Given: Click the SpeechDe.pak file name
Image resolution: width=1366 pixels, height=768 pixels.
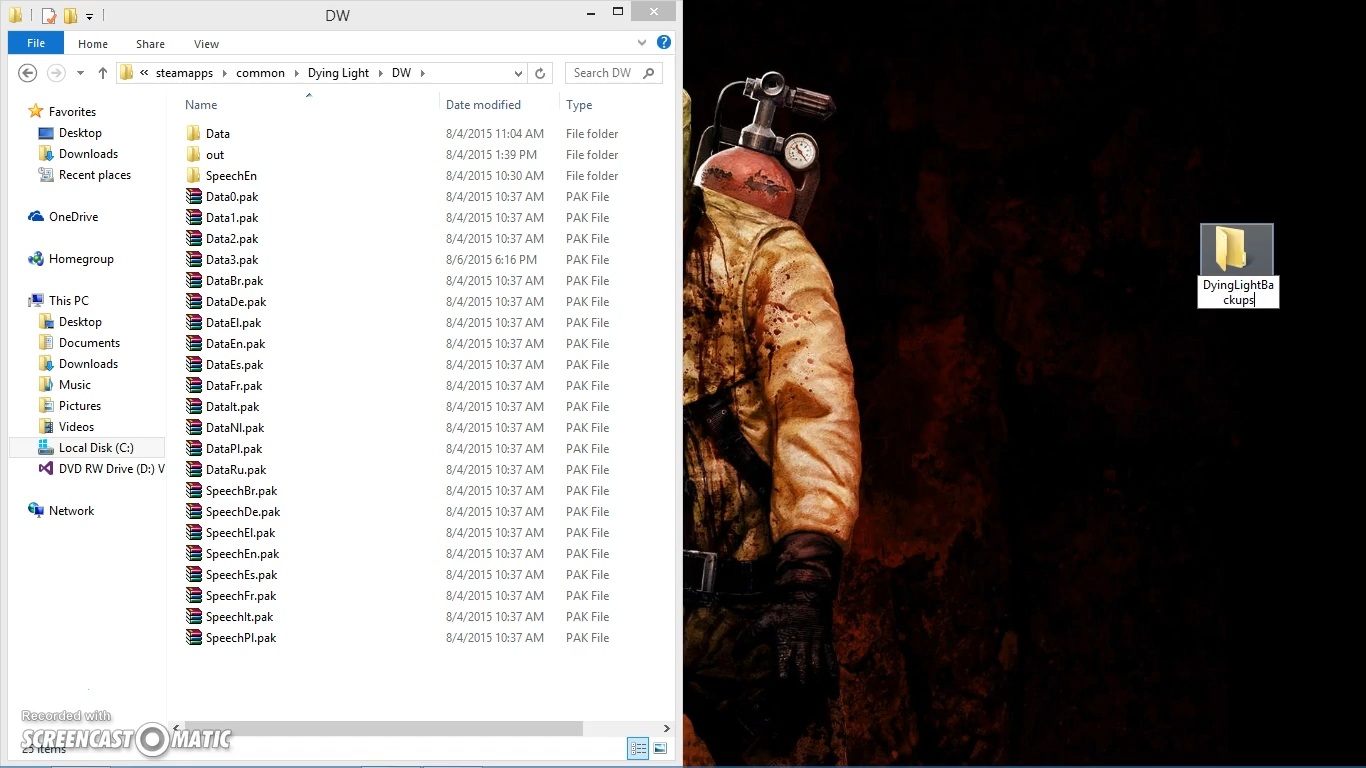Looking at the screenshot, I should pyautogui.click(x=243, y=512).
